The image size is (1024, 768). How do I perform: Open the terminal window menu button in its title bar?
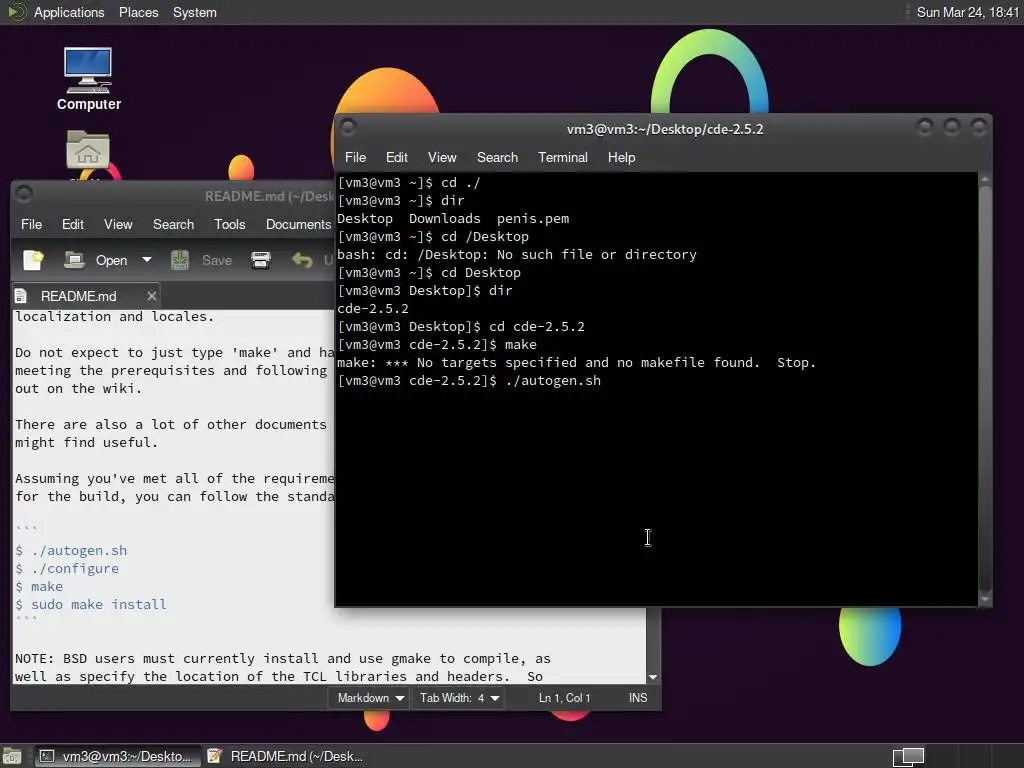348,127
